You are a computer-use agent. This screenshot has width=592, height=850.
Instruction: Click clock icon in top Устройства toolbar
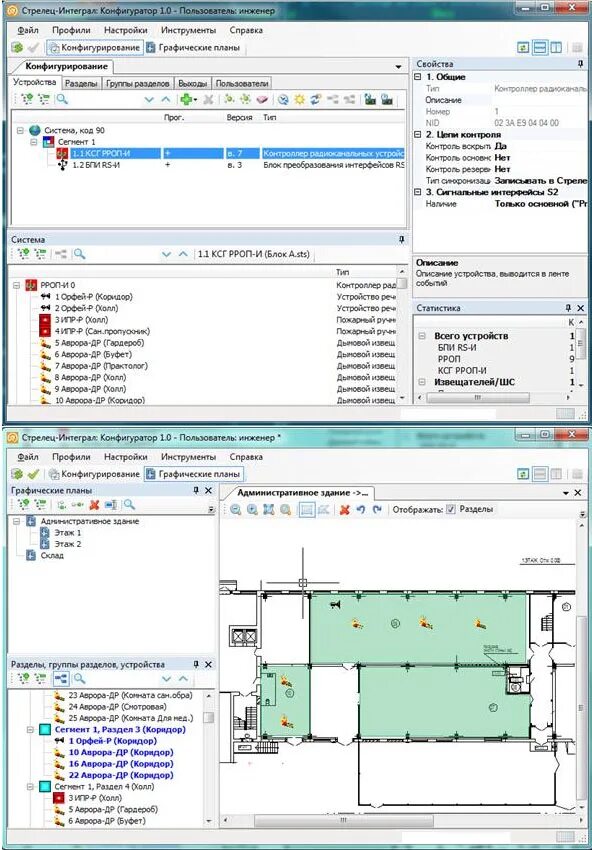(x=282, y=100)
